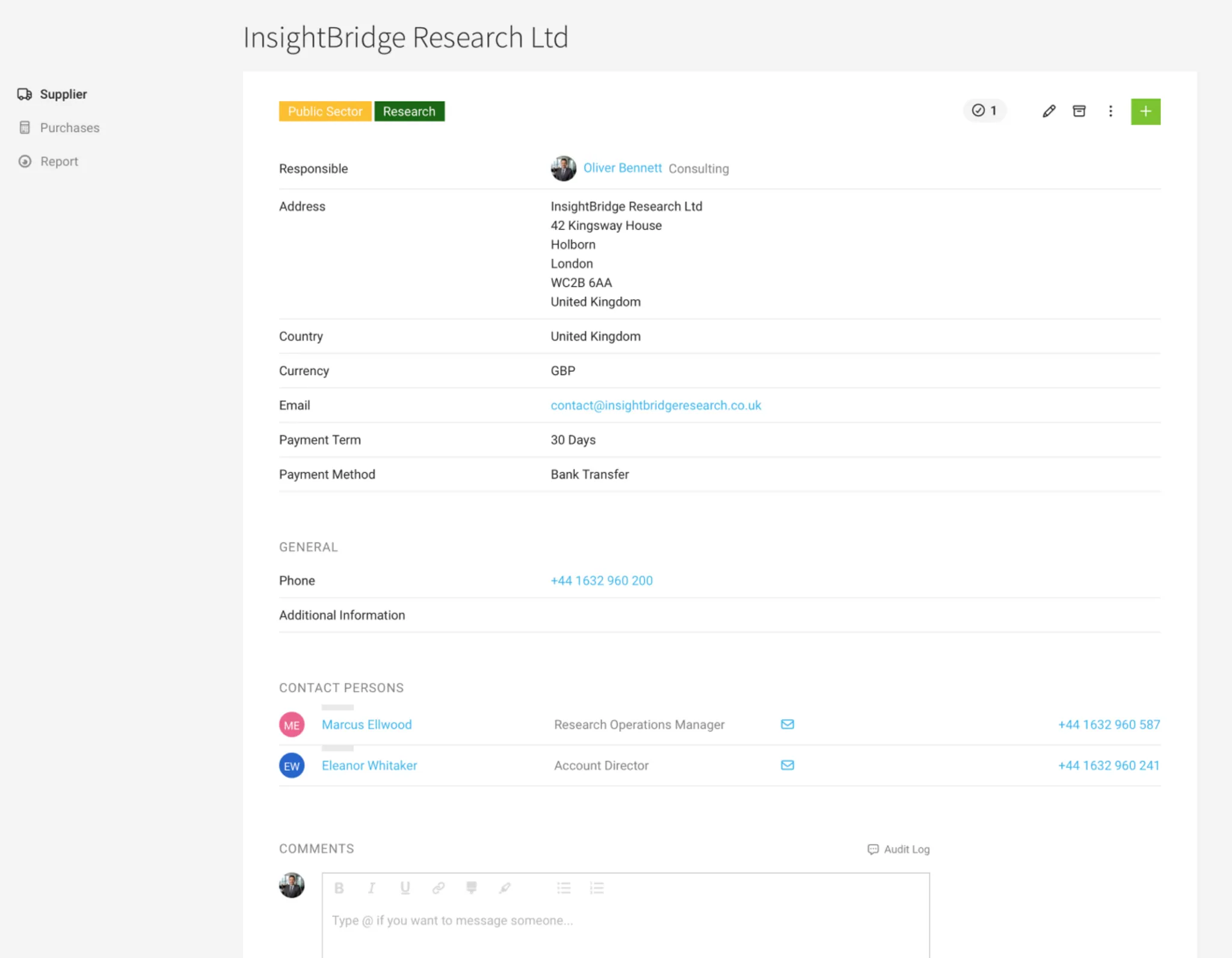Click the Currency value GBP
This screenshot has width=1232, height=958.
(x=563, y=371)
